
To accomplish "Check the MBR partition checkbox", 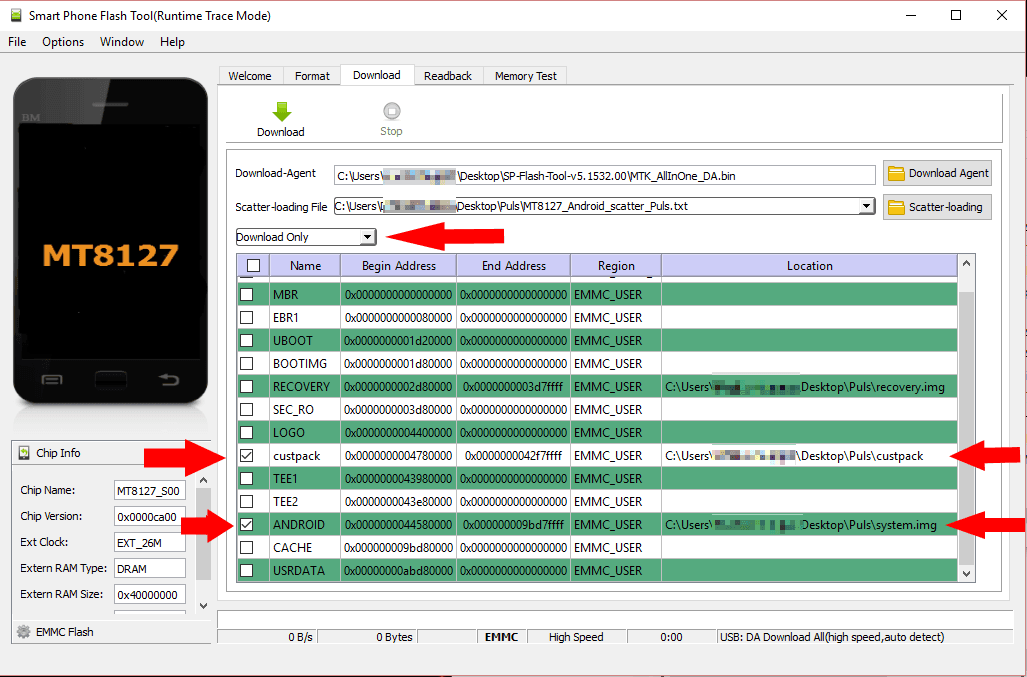I will click(x=247, y=295).
